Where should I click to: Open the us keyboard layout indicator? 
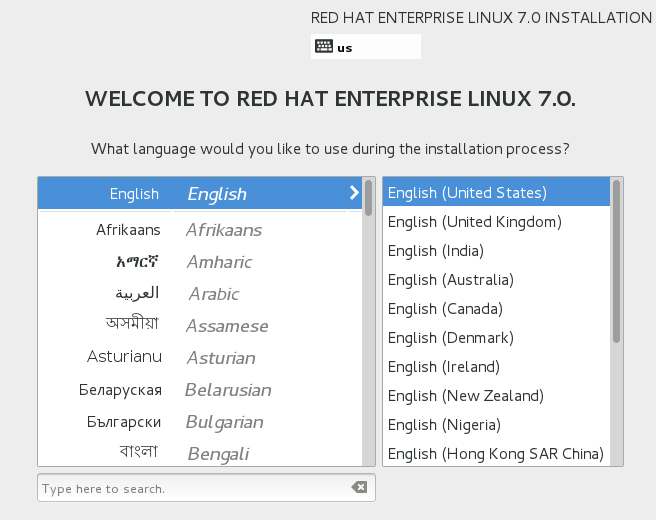pos(366,46)
